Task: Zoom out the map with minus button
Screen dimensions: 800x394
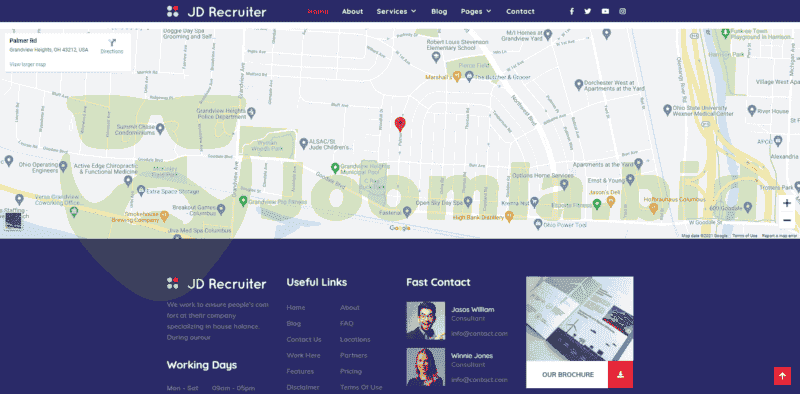Action: tap(787, 220)
